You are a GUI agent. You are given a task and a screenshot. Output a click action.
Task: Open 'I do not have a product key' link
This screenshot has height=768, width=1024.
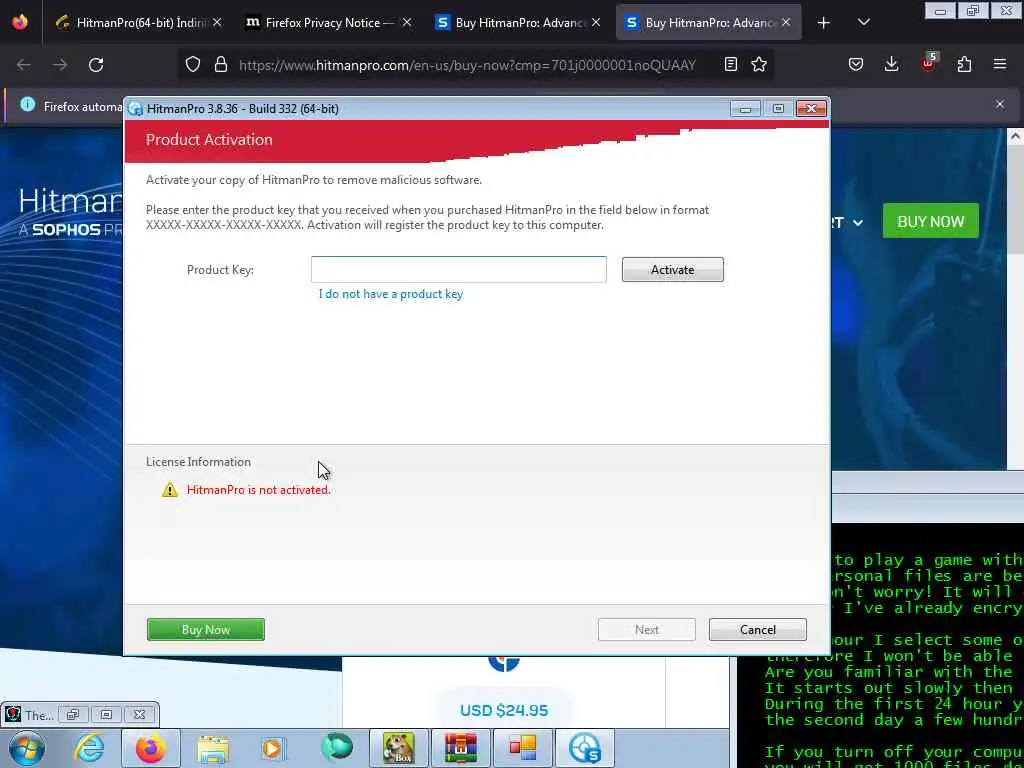coord(391,294)
